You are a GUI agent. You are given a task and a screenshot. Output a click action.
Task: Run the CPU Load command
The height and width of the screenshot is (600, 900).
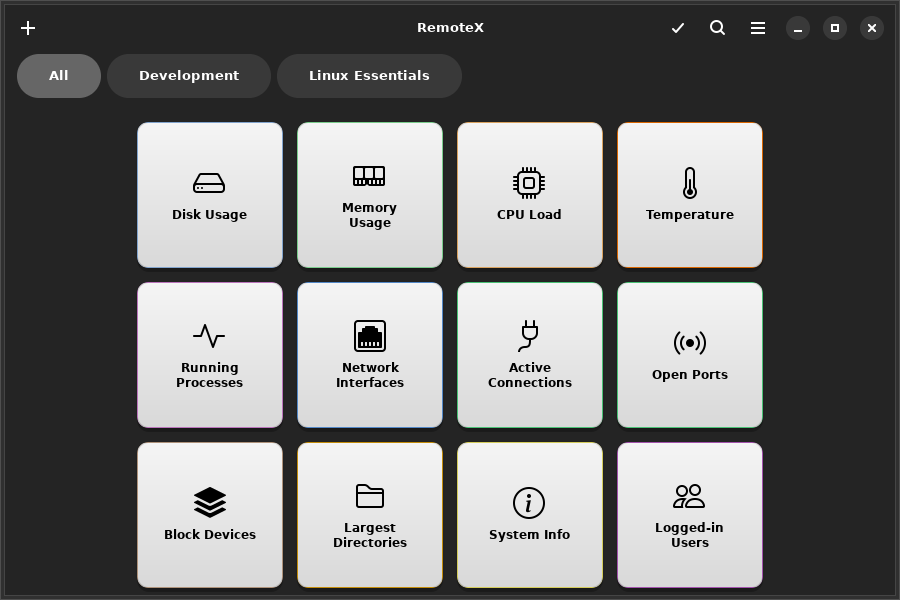530,196
